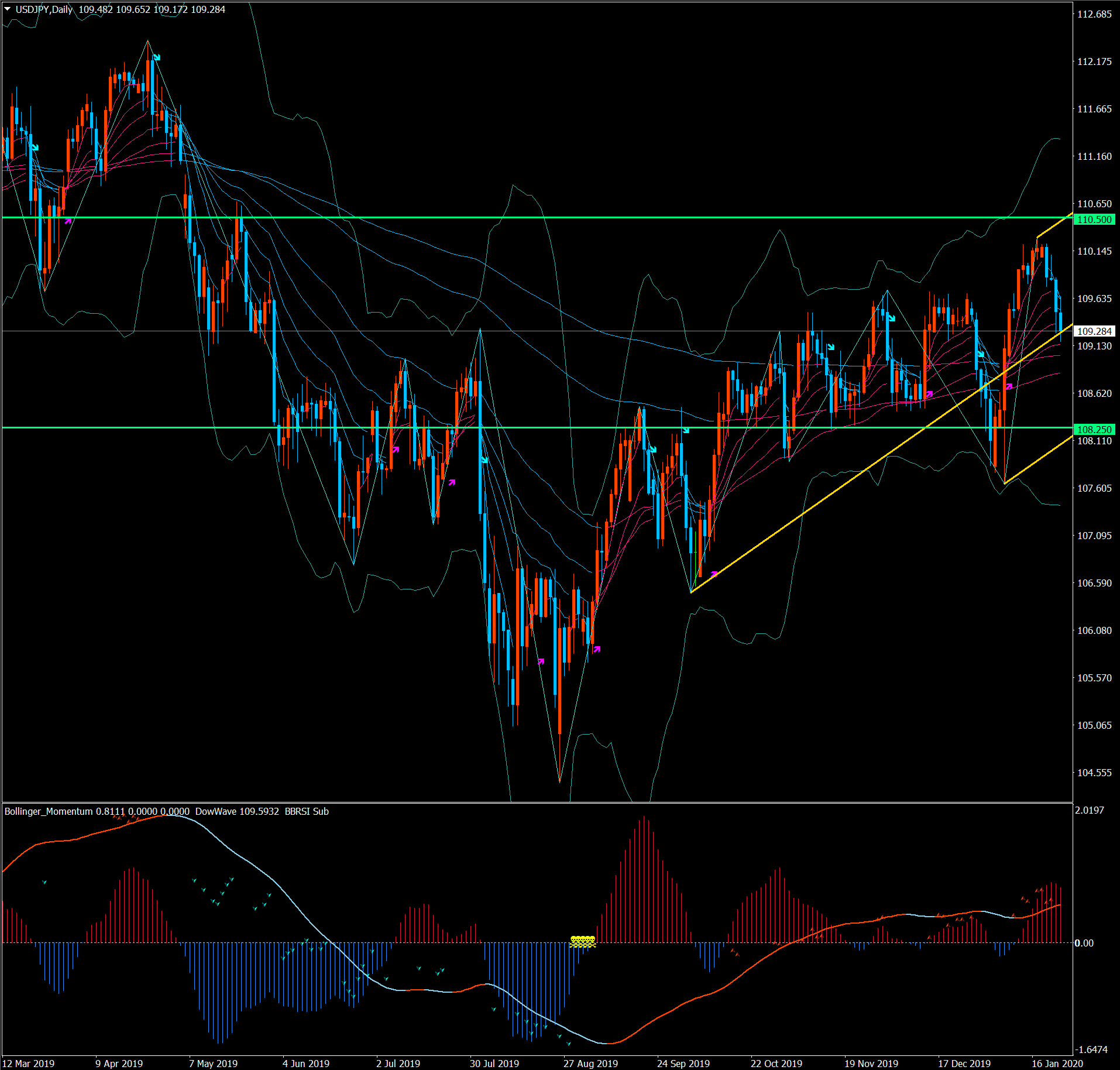The height and width of the screenshot is (1070, 1120).
Task: Select the short yellow lower channel line in January 2020
Action: click(1039, 460)
